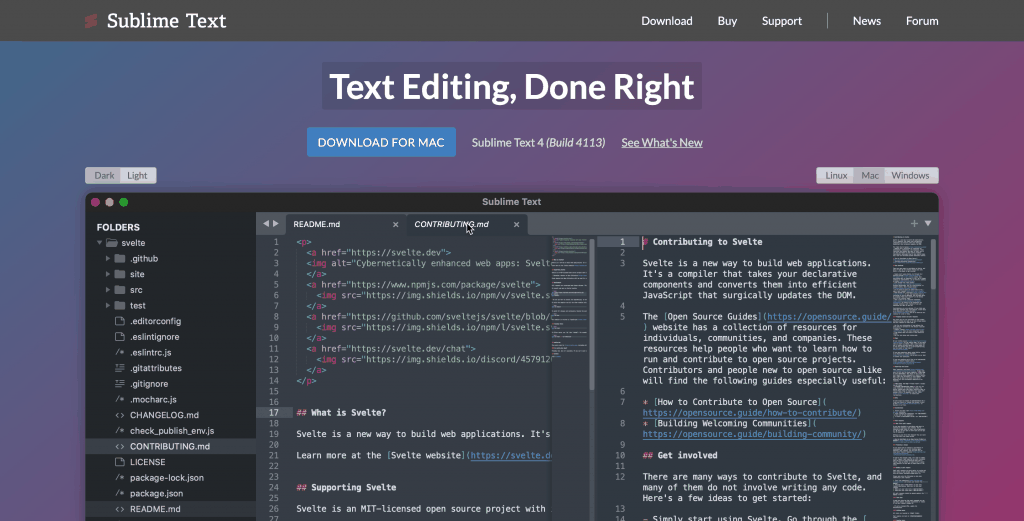The image size is (1024, 521).
Task: Expand the .github folder
Action: (108, 259)
